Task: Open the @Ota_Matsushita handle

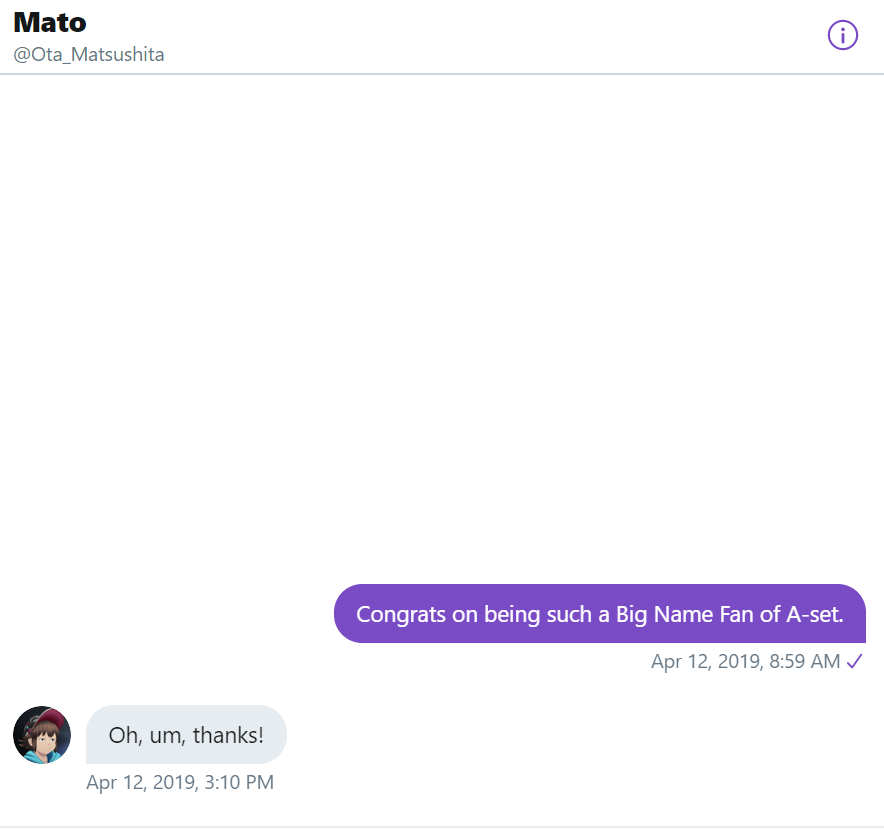Action: 89,55
